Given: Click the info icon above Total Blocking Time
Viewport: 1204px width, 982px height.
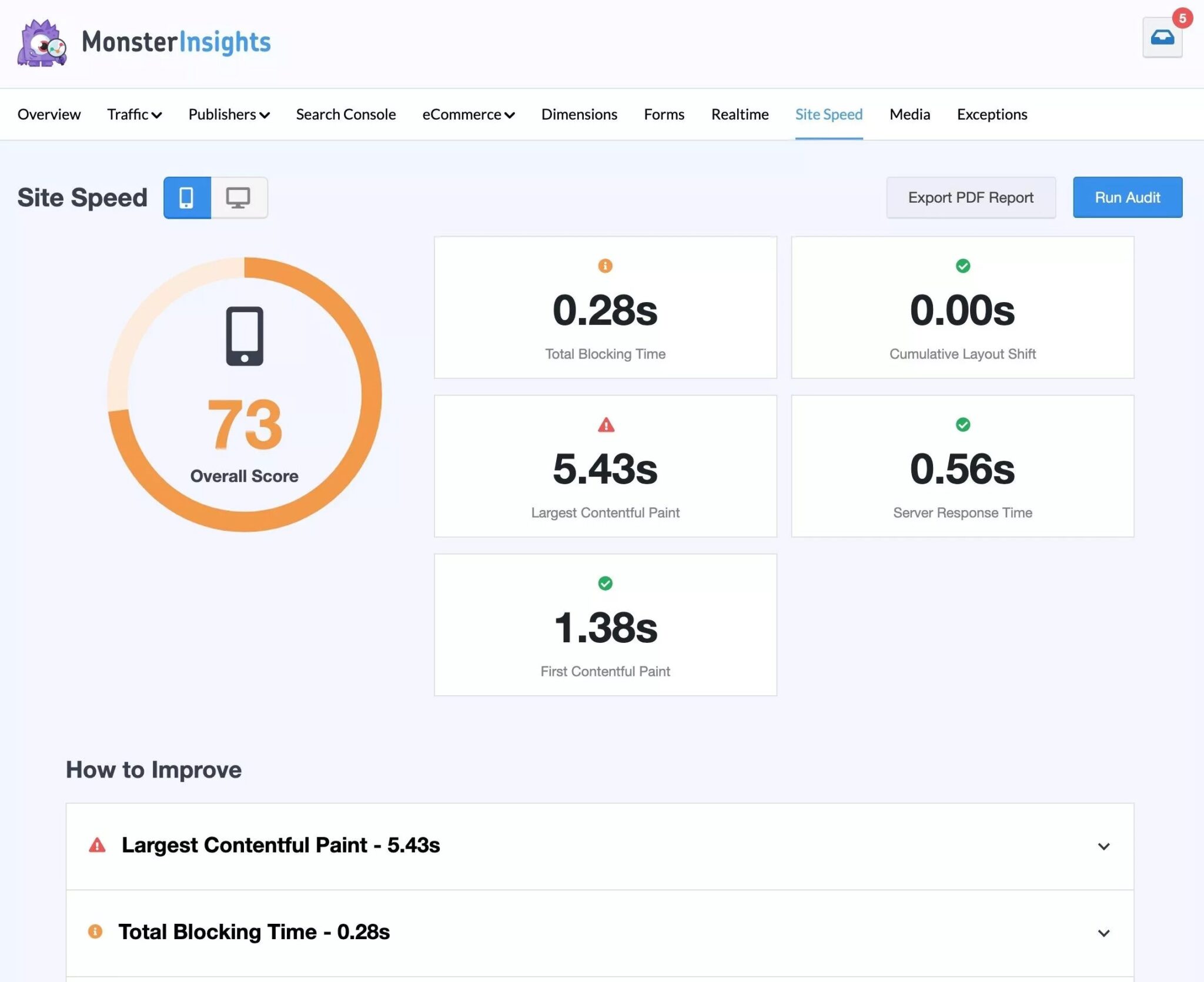Looking at the screenshot, I should tap(605, 266).
